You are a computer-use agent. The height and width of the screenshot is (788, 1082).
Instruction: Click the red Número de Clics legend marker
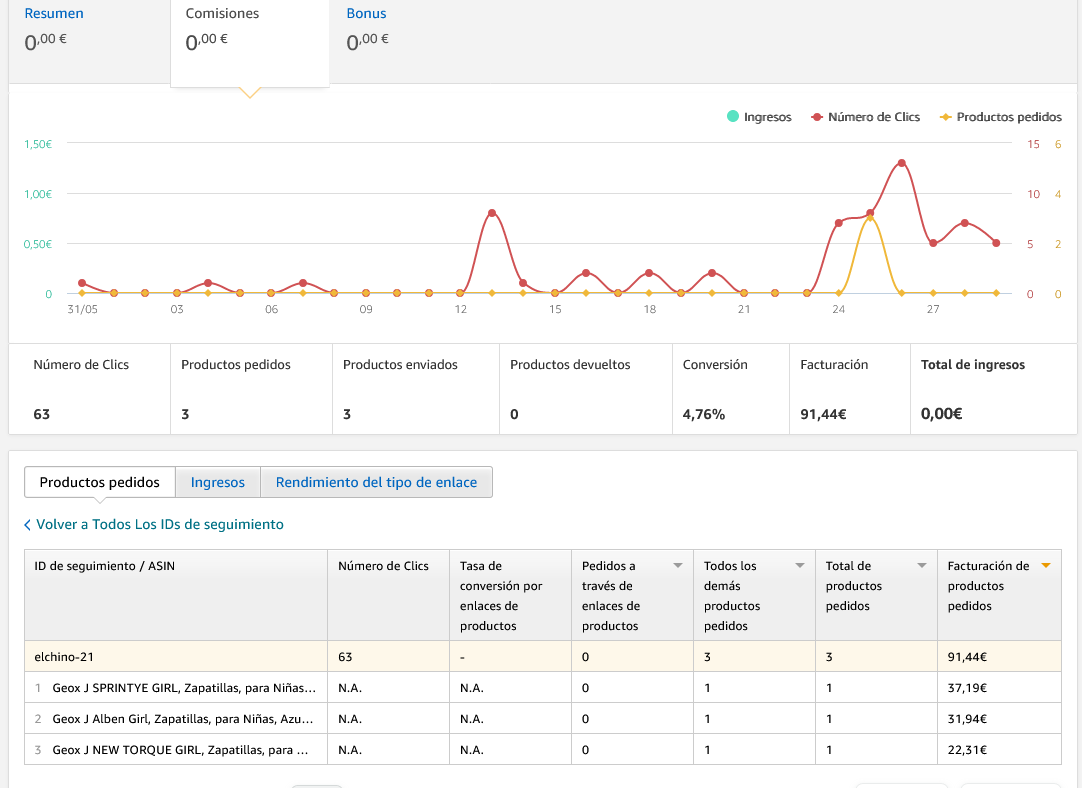(x=817, y=117)
